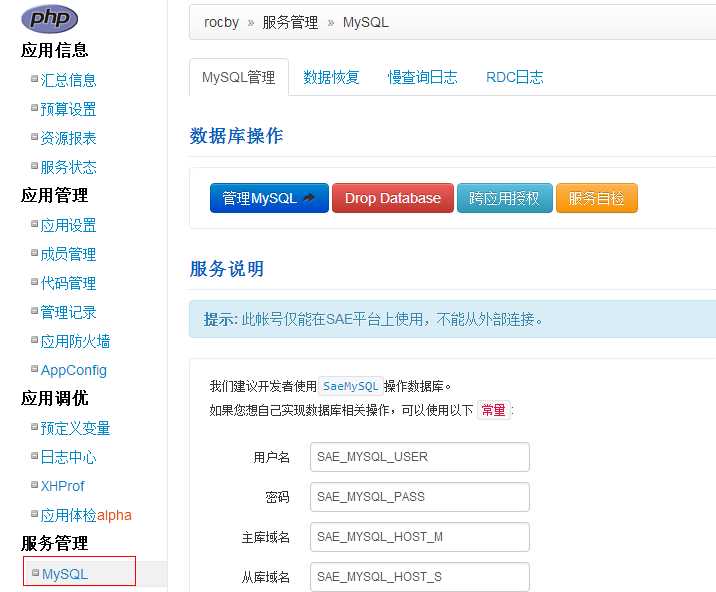The image size is (716, 592).
Task: Click SaeMySQL code link
Action: (x=351, y=386)
